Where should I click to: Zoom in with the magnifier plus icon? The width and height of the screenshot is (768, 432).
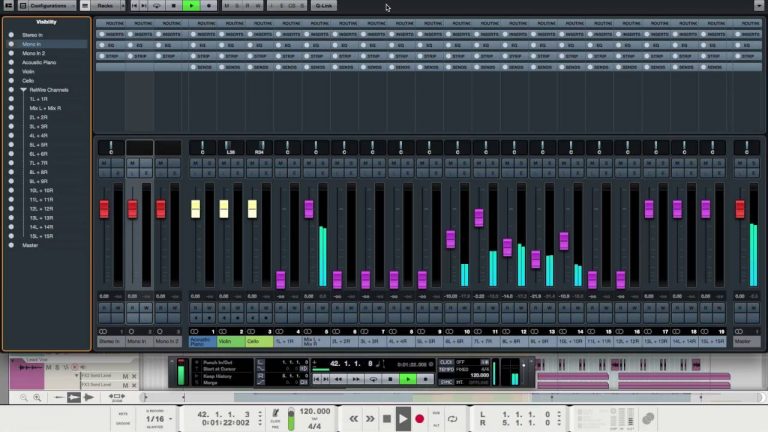37,398
